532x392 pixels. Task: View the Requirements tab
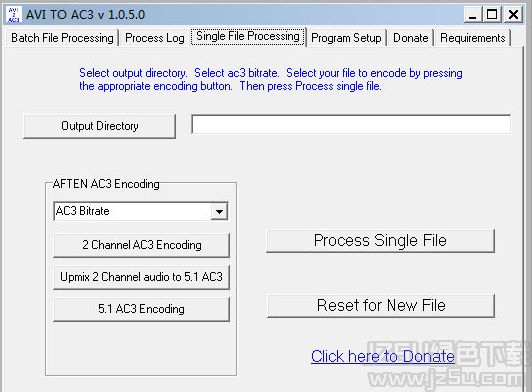tap(473, 38)
